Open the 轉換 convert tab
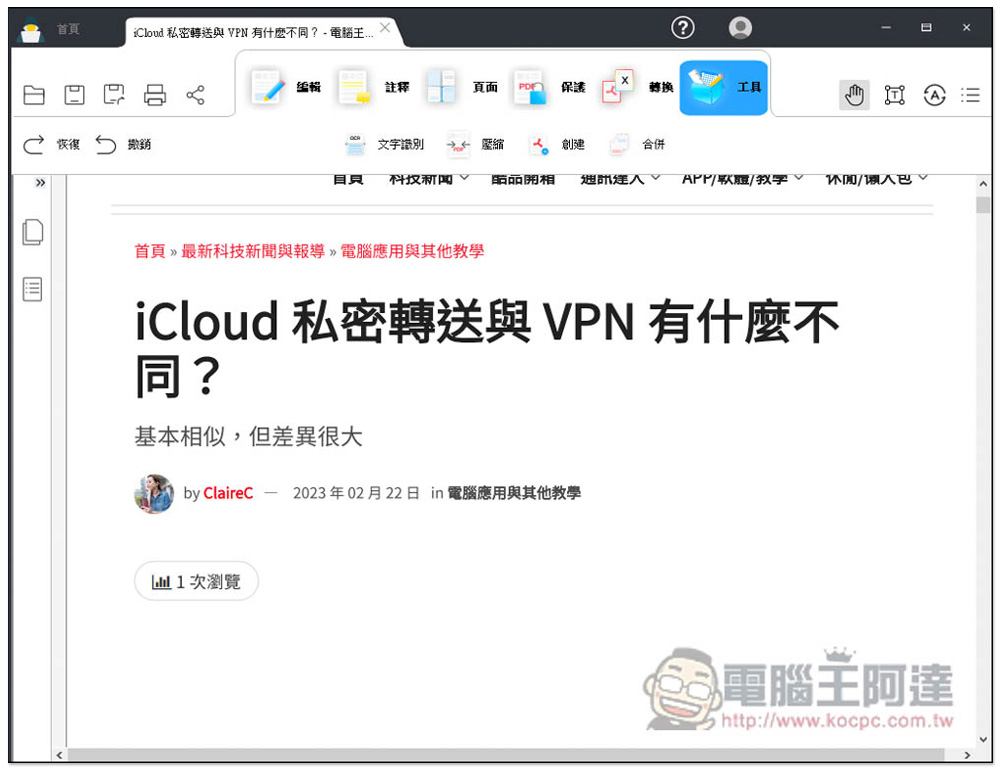Screen dimensions: 1000x771 pos(637,87)
